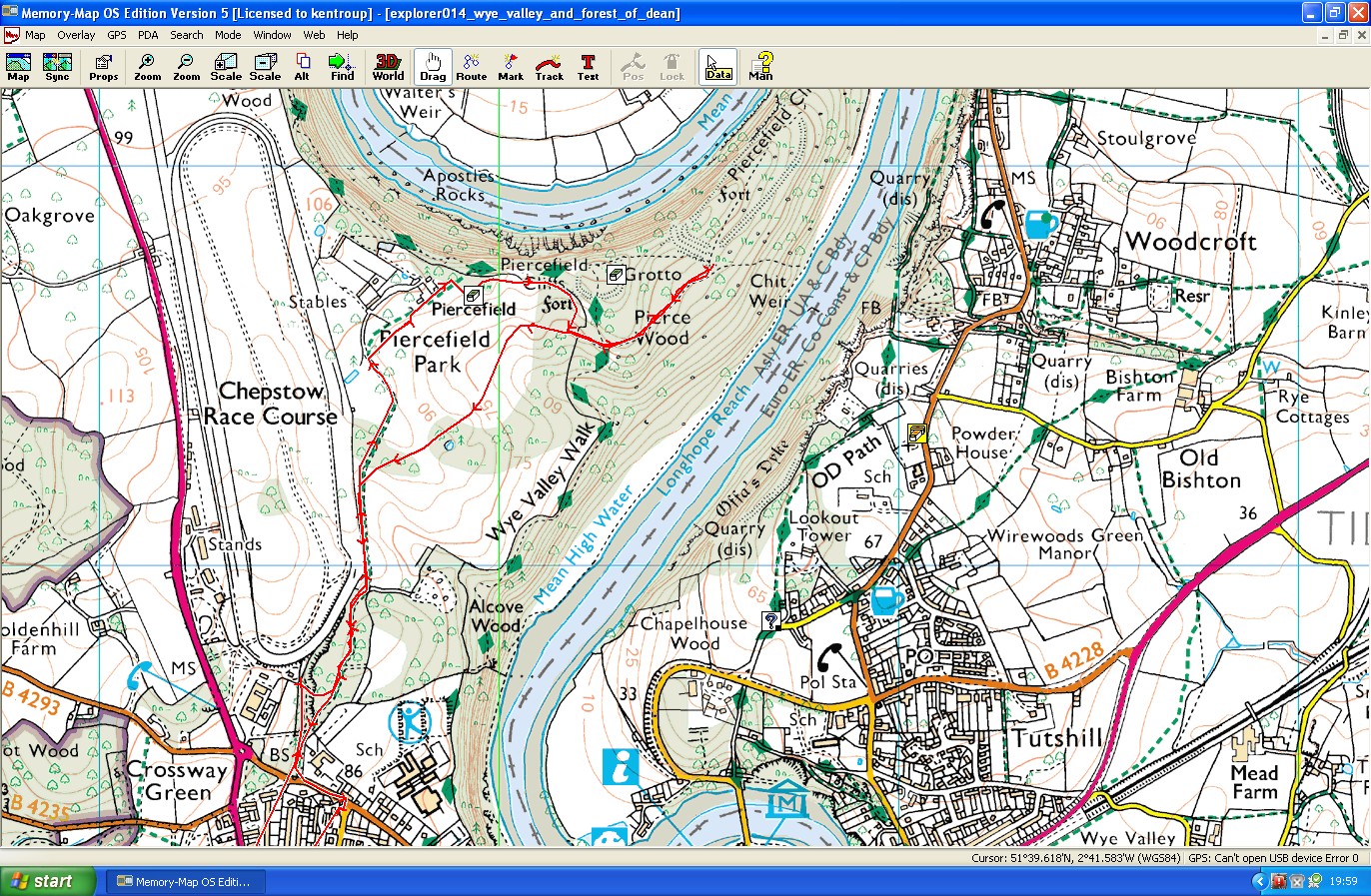The height and width of the screenshot is (896, 1371).
Task: Click the Woodcroft map label
Action: point(1191,241)
